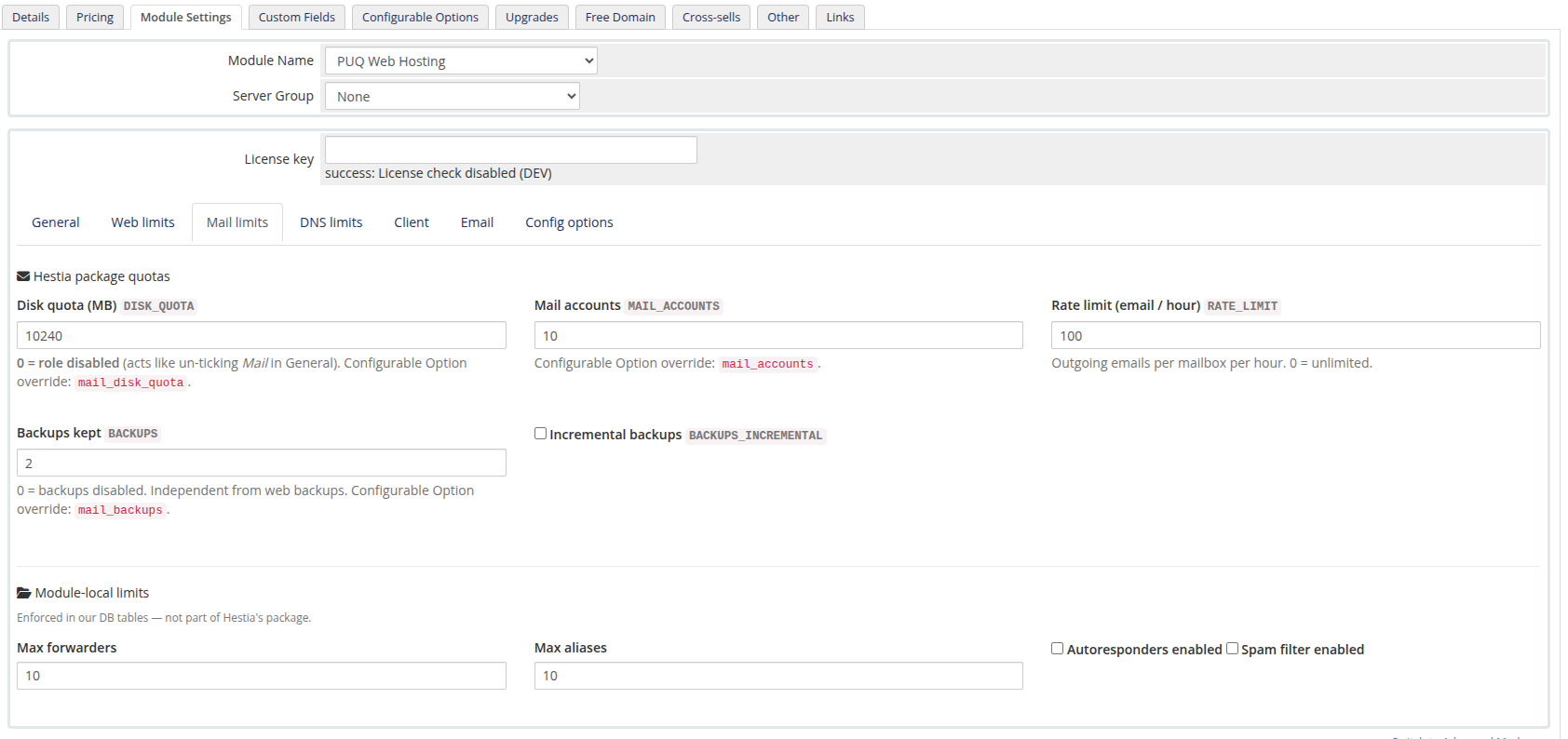Focus the Mail accounts field
Viewport: 1568px width, 739px height.
(778, 335)
